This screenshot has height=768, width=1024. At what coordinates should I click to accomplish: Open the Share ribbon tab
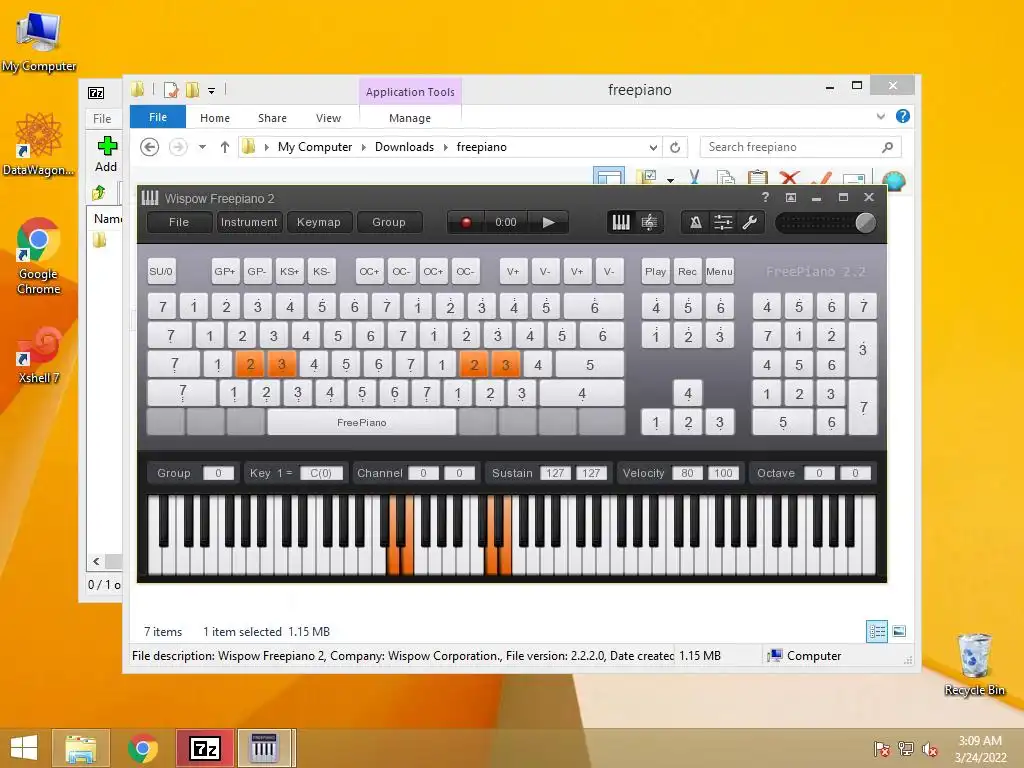click(x=272, y=118)
